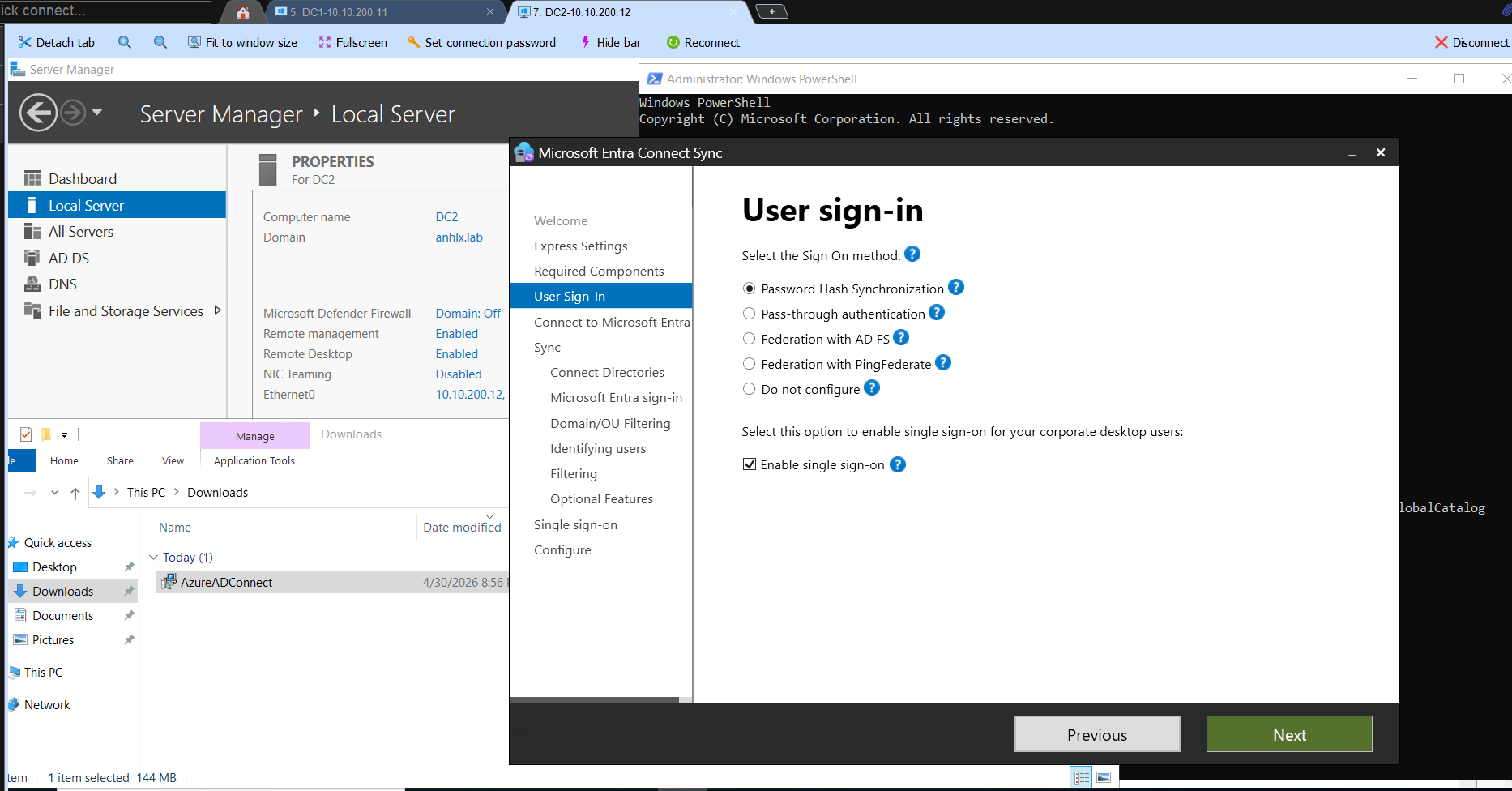The width and height of the screenshot is (1512, 791).
Task: Open Explorer View ribbon tab
Action: pos(173,460)
